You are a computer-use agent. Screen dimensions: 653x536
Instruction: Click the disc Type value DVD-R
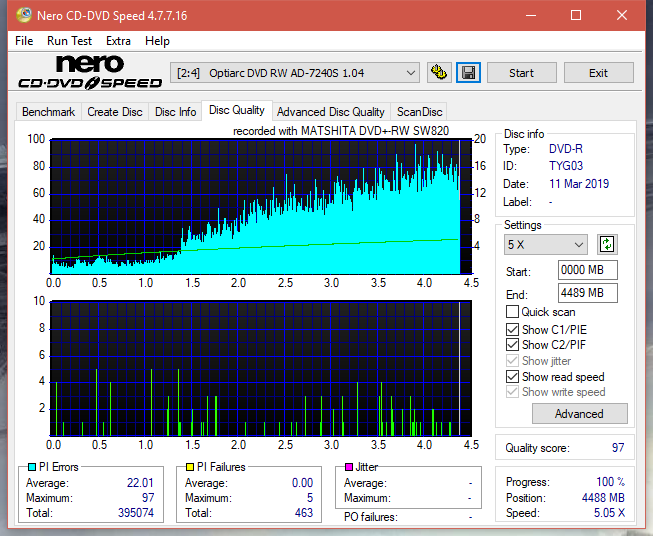[x=566, y=149]
